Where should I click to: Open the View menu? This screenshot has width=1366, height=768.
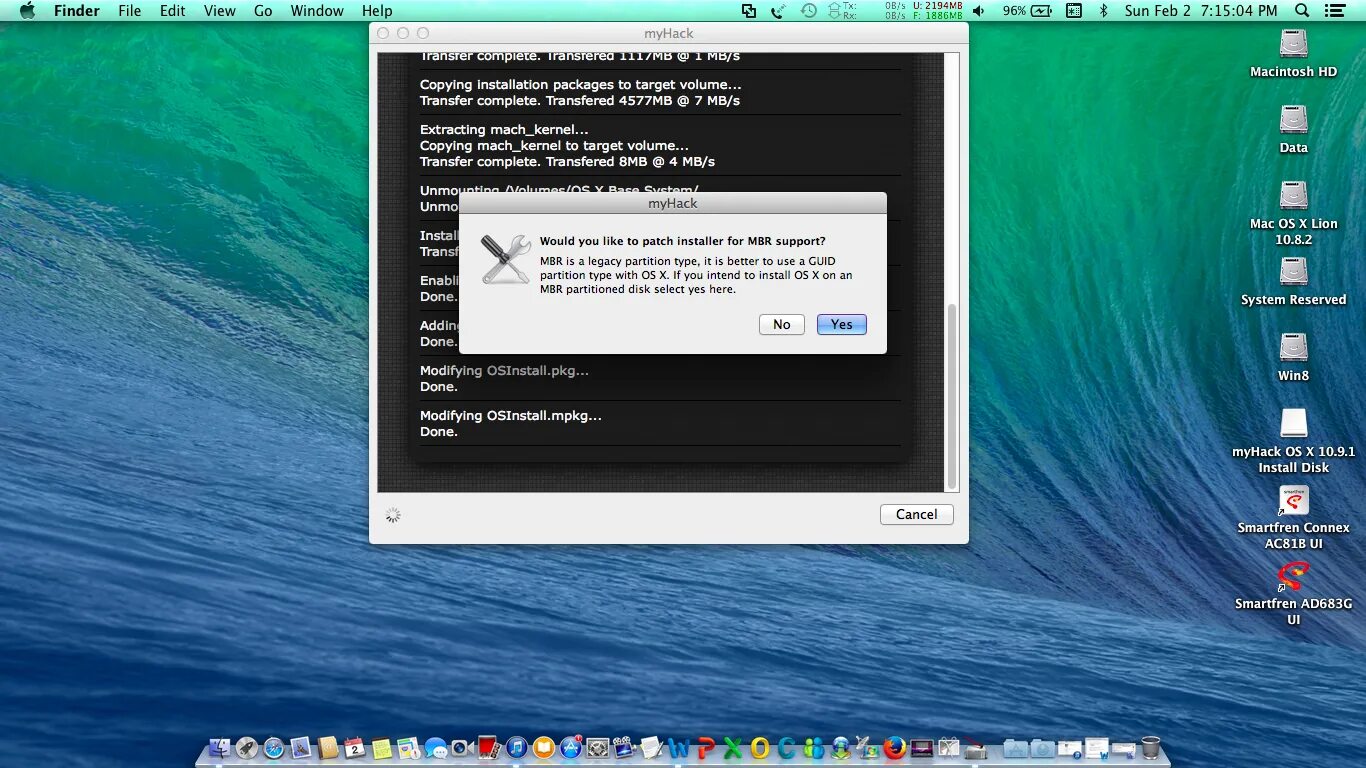pos(219,10)
